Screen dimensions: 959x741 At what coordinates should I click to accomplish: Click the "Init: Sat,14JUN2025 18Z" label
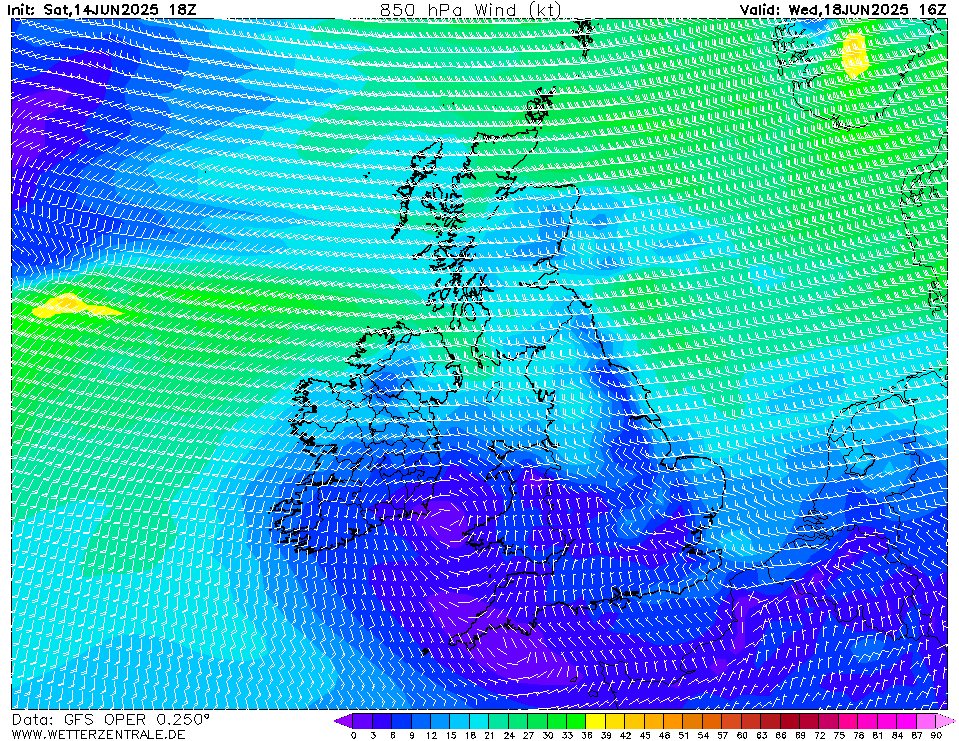101,10
